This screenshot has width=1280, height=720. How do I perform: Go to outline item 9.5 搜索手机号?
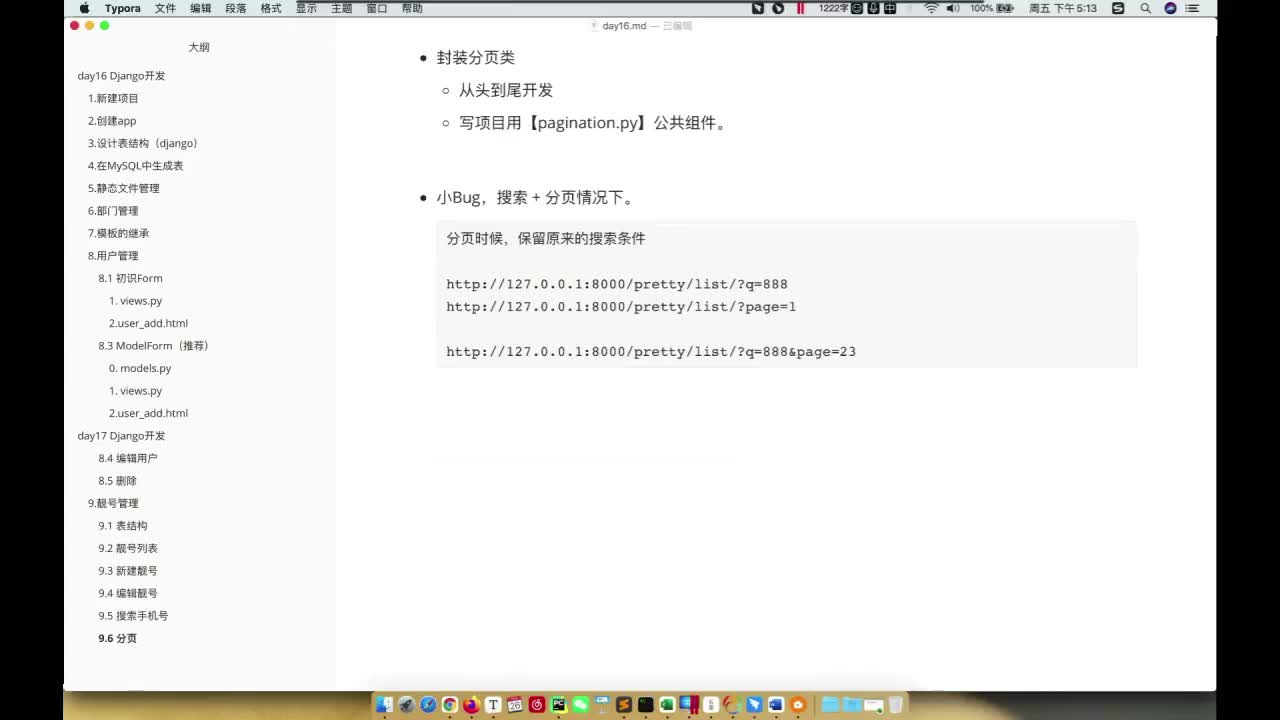click(x=133, y=616)
